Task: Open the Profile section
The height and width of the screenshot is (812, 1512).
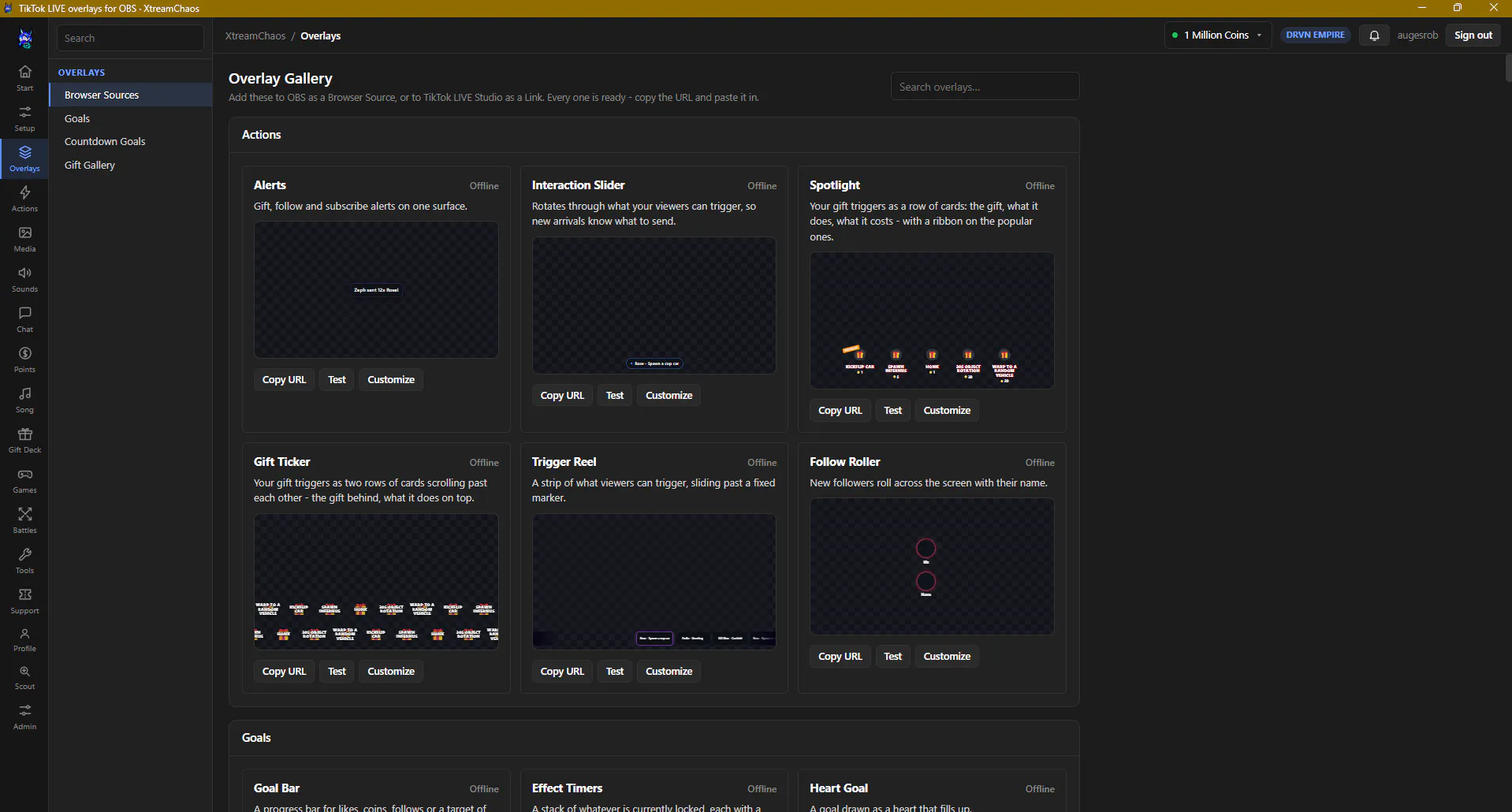Action: 24,639
